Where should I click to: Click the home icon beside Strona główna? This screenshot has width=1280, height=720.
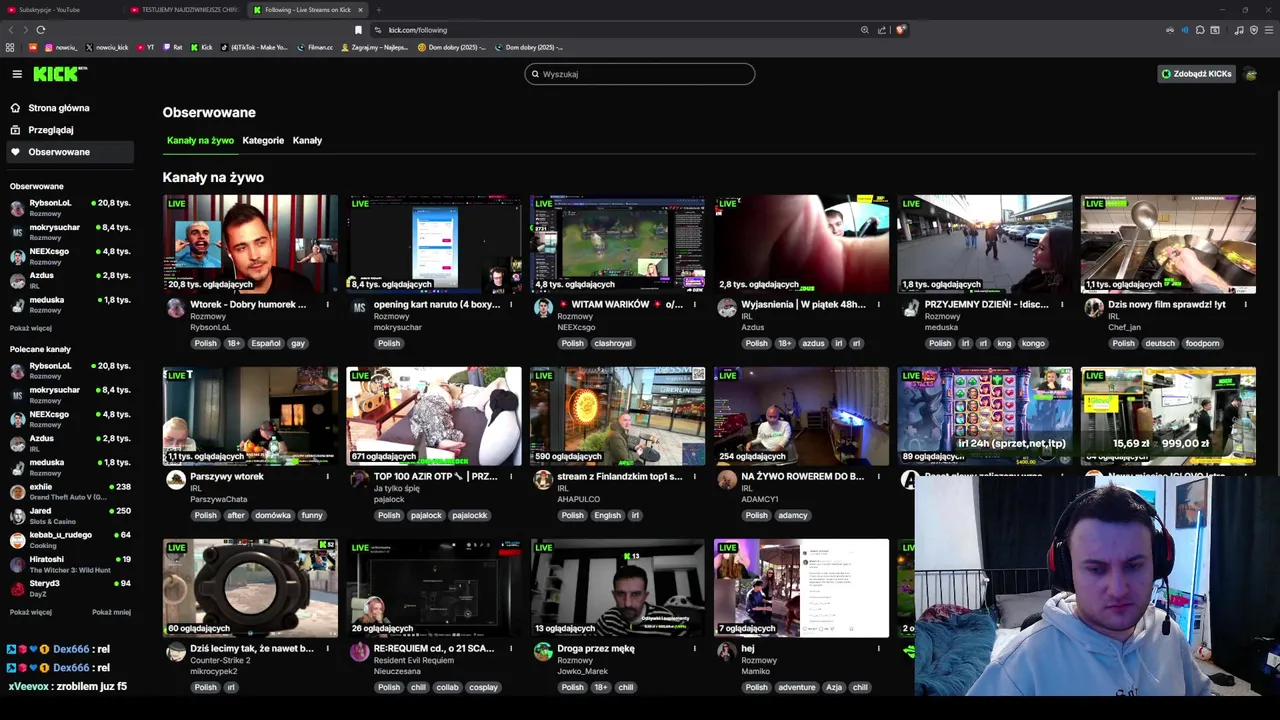(15, 108)
